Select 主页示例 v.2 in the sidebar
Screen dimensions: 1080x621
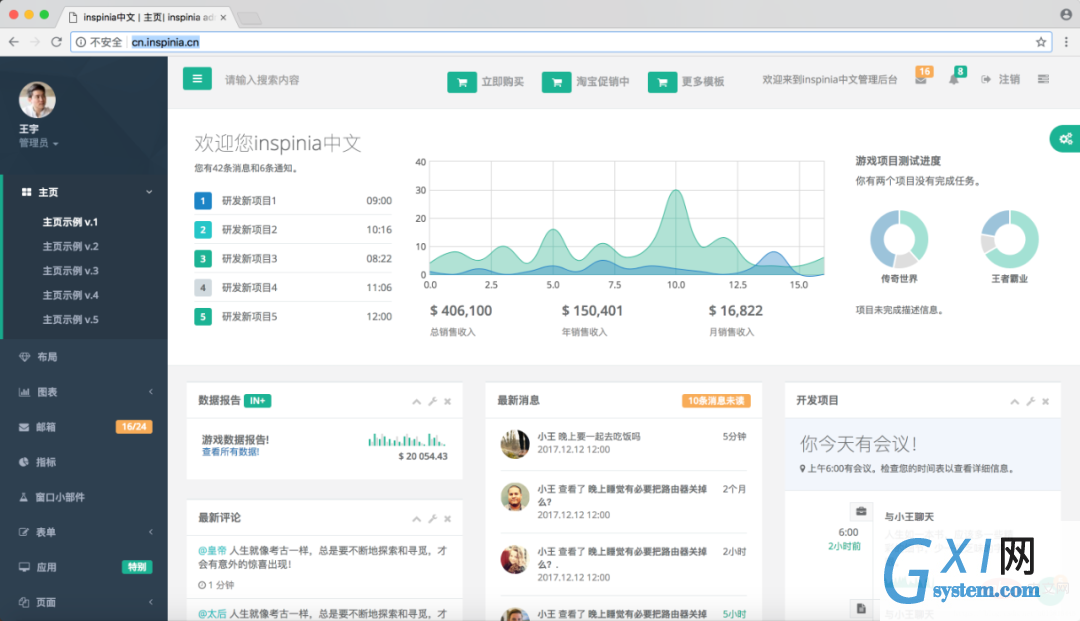point(70,246)
